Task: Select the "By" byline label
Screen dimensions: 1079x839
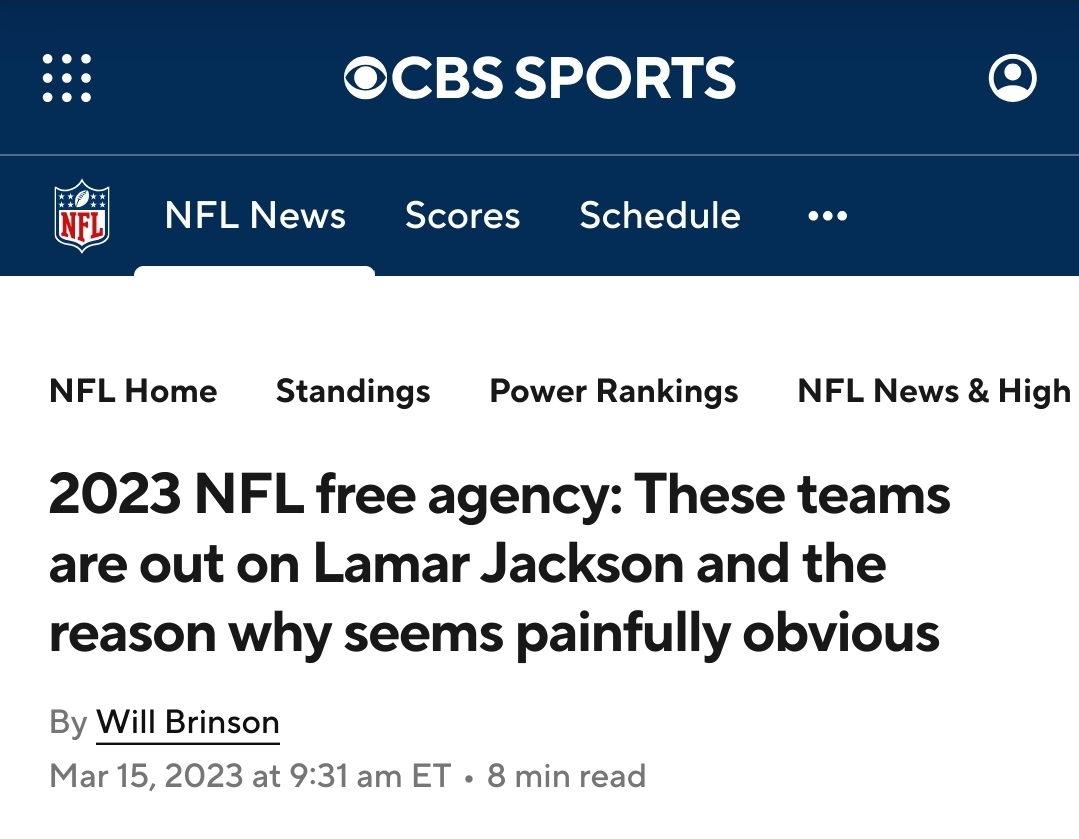Action: click(68, 723)
